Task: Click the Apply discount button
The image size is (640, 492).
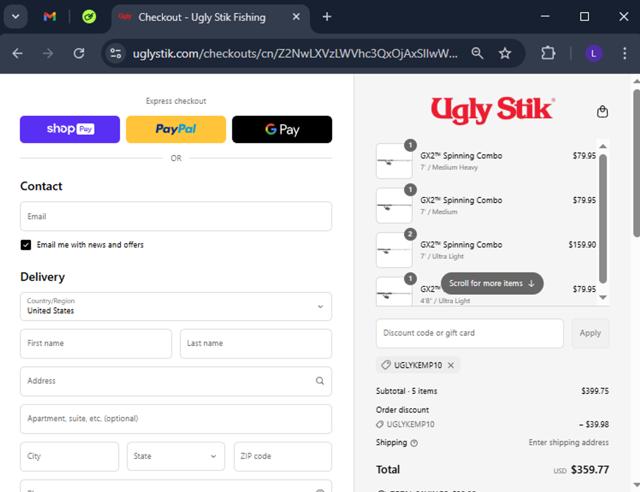Action: [590, 333]
